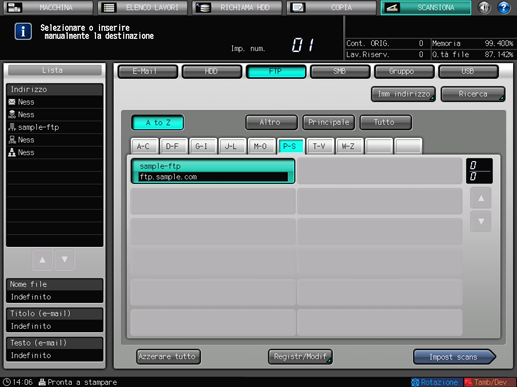Select the email Ness entry in list
Screen dimensions: 517x387
click(54, 102)
